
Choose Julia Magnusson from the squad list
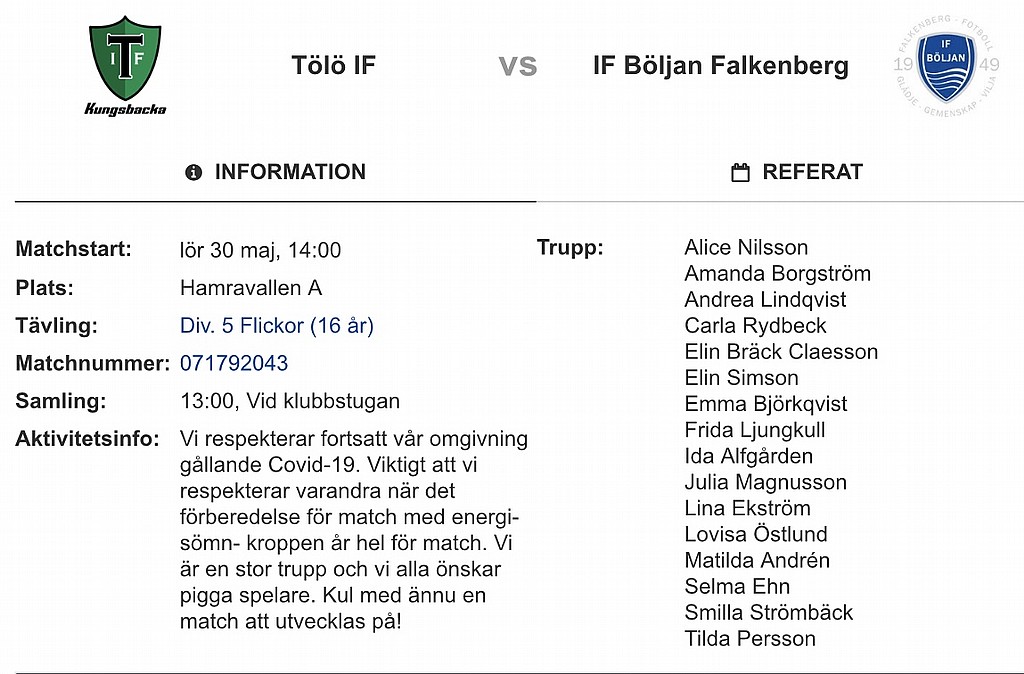pyautogui.click(x=765, y=482)
